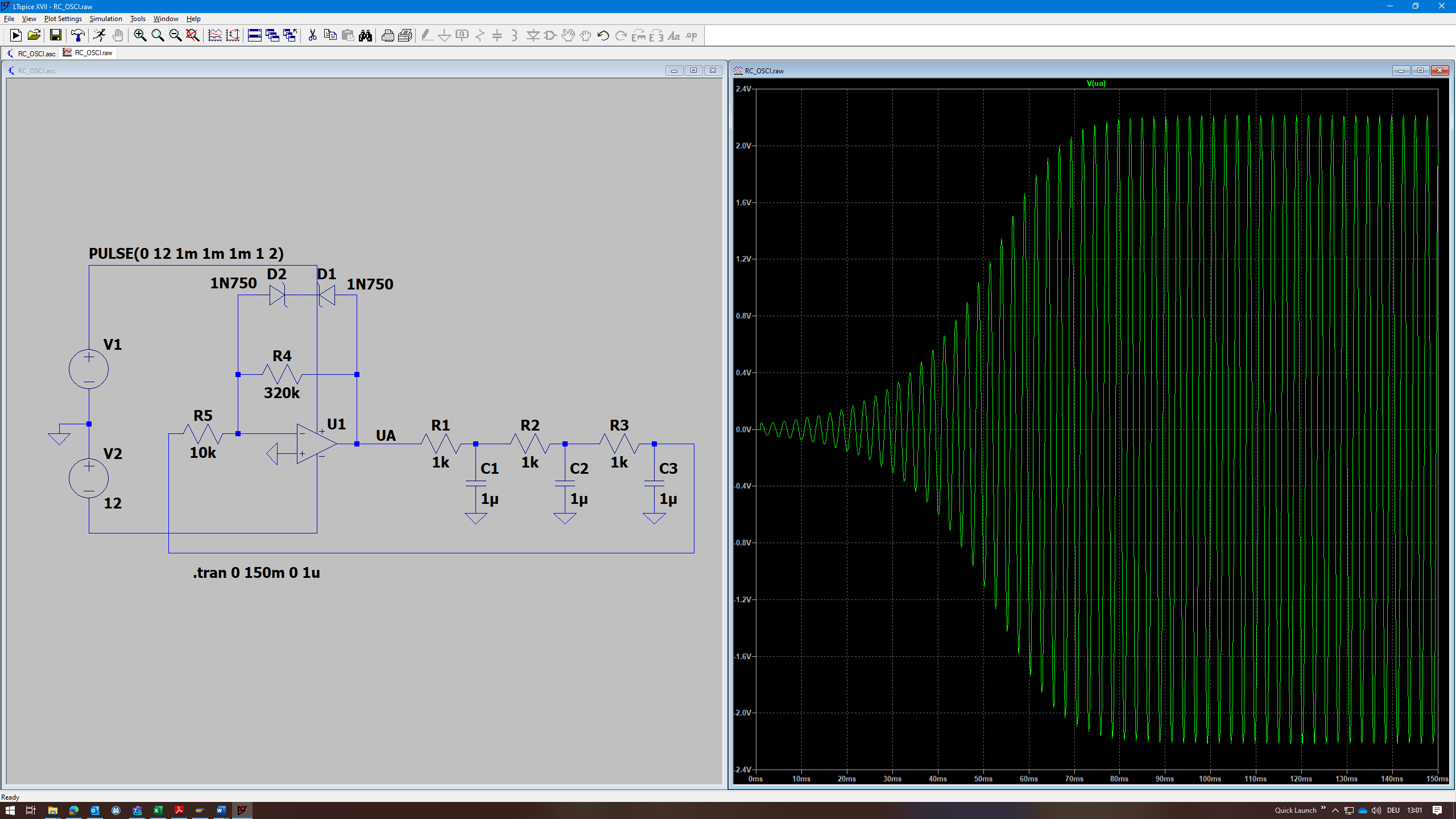Image resolution: width=1456 pixels, height=819 pixels.
Task: Click the V(ua) trace label
Action: pyautogui.click(x=1096, y=84)
